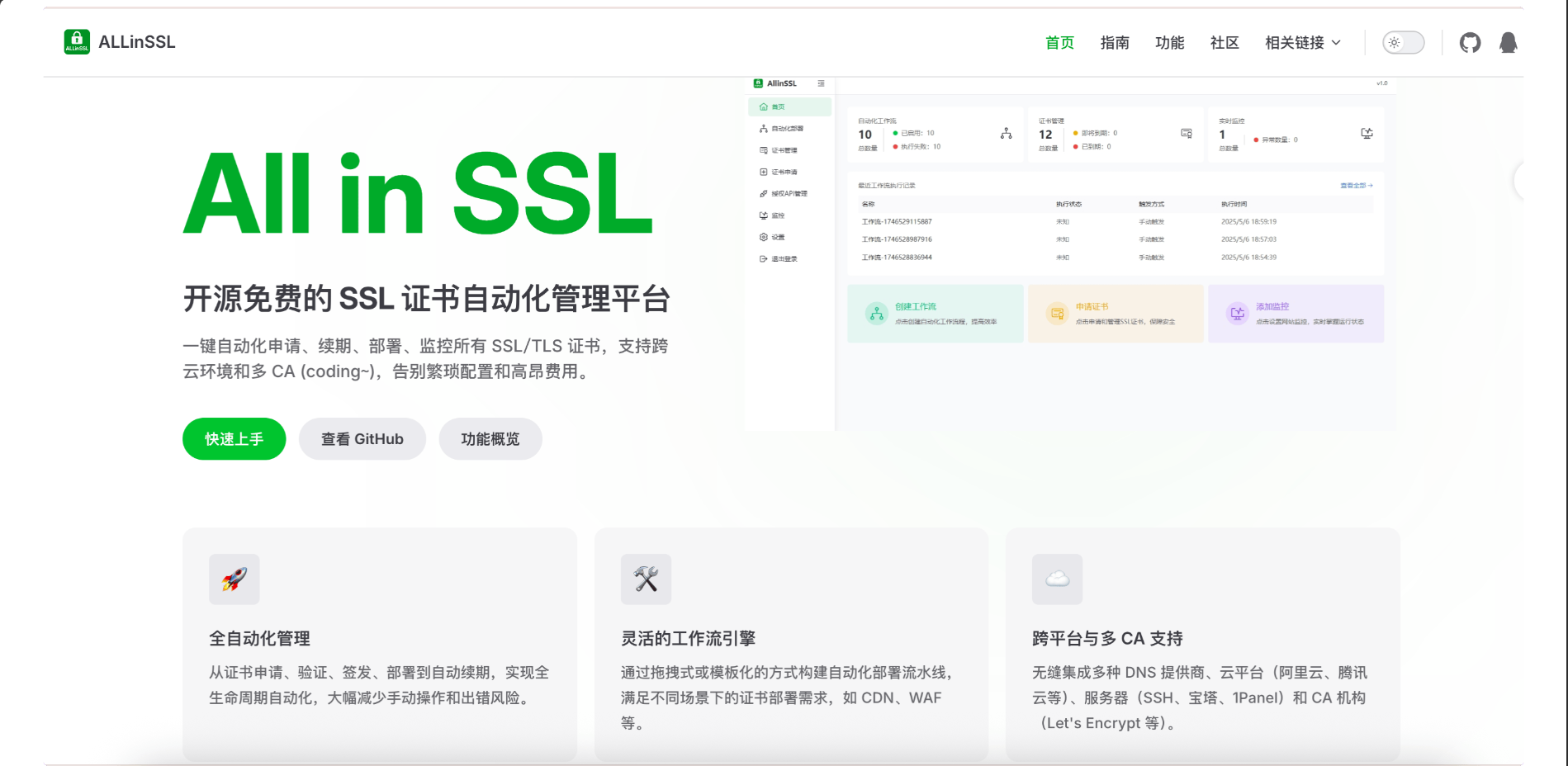Expand the 相关链接 dropdown menu
Image resolution: width=1568 pixels, height=766 pixels.
click(x=1303, y=43)
